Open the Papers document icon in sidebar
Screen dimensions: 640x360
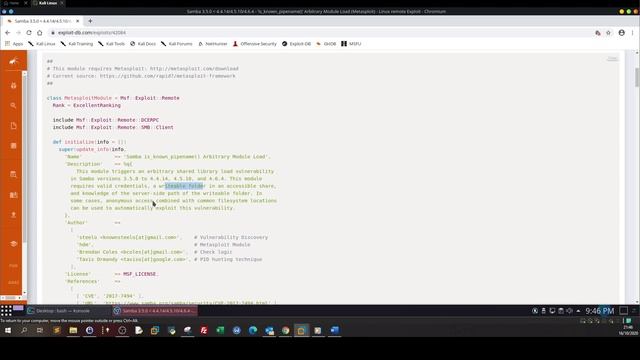point(13,126)
